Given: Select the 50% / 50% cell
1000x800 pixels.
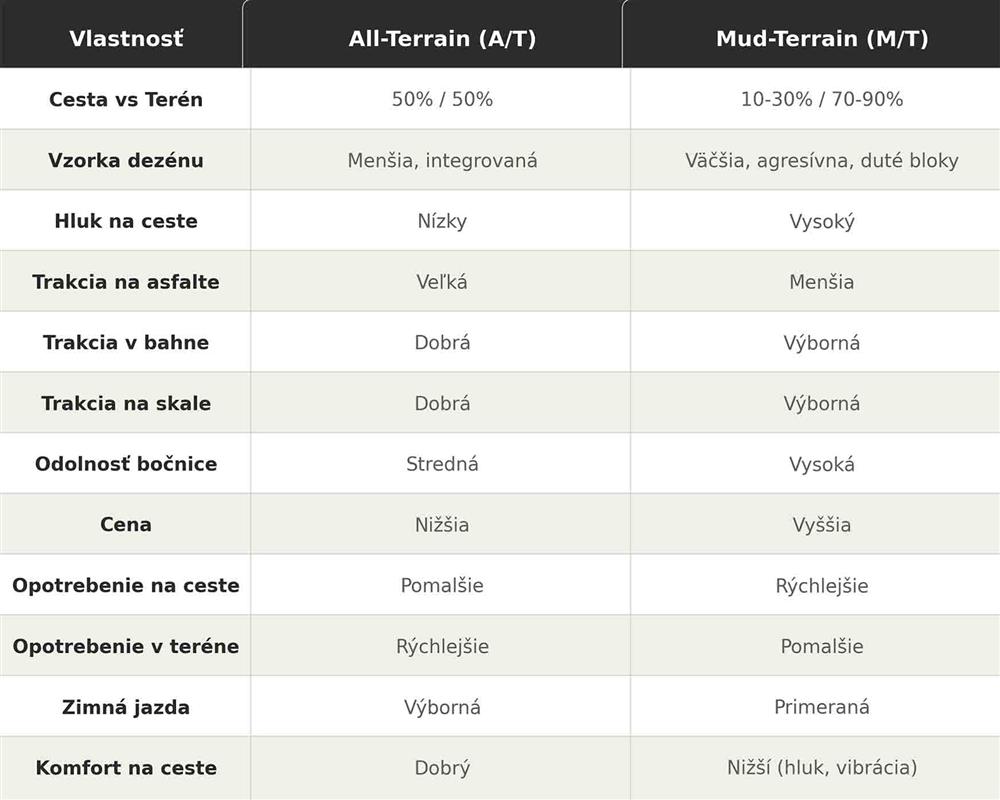Looking at the screenshot, I should 442,100.
